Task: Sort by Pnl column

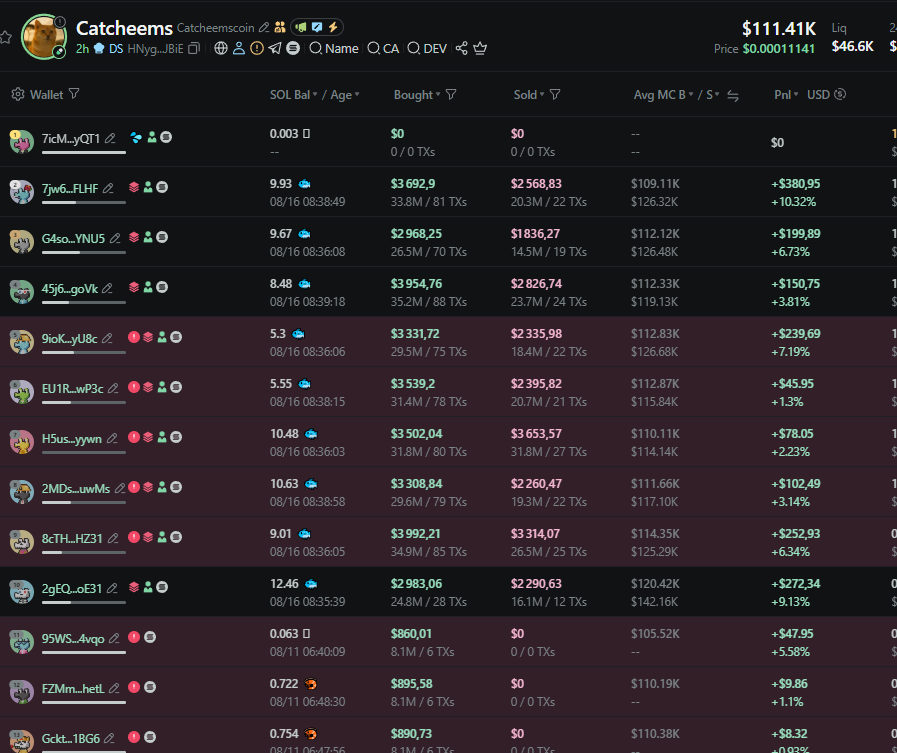Action: (x=786, y=95)
